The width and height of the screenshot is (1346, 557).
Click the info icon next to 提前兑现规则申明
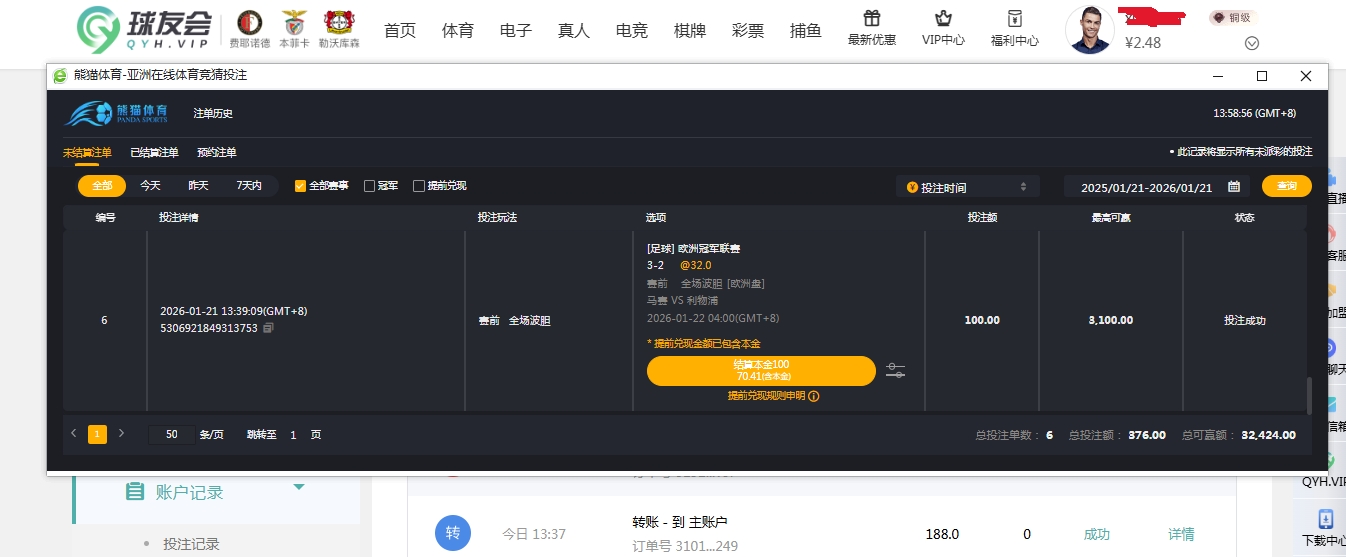click(x=814, y=397)
